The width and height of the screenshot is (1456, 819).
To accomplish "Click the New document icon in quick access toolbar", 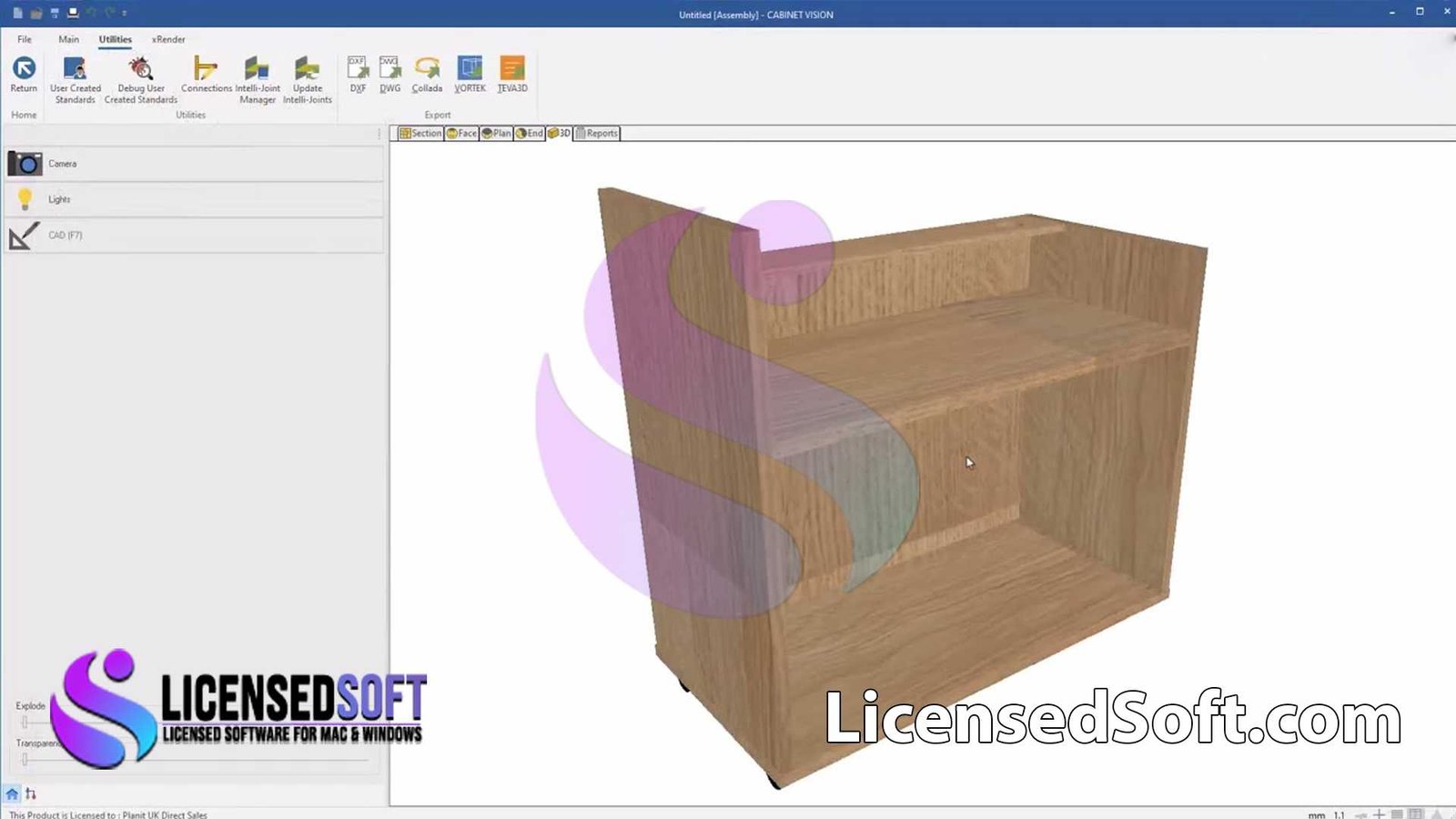I will pos(17,13).
